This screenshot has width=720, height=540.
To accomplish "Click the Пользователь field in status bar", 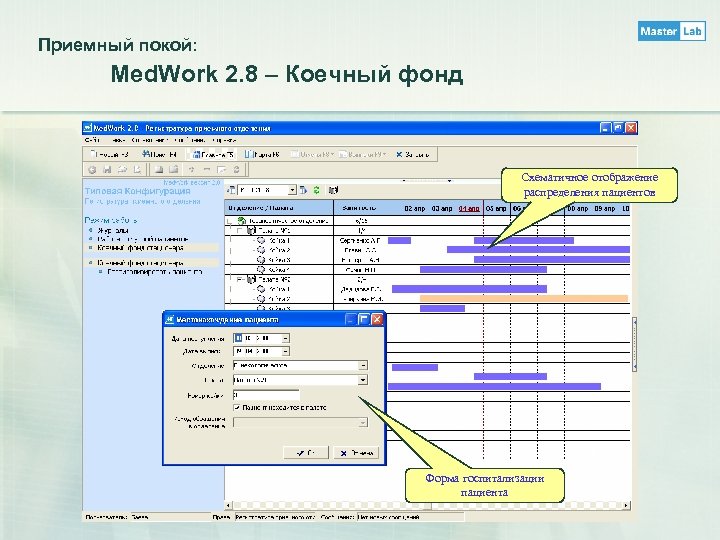I will (170, 517).
